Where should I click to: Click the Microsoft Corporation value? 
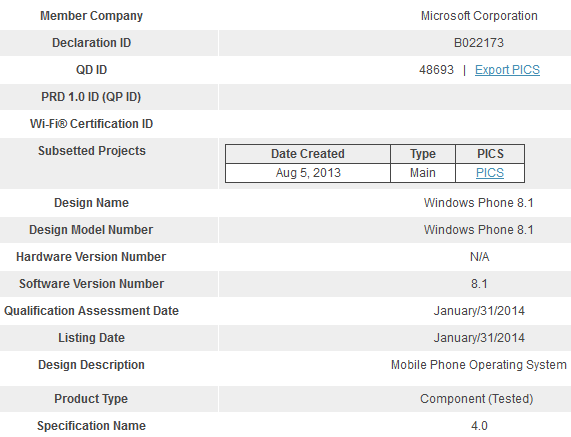(479, 16)
